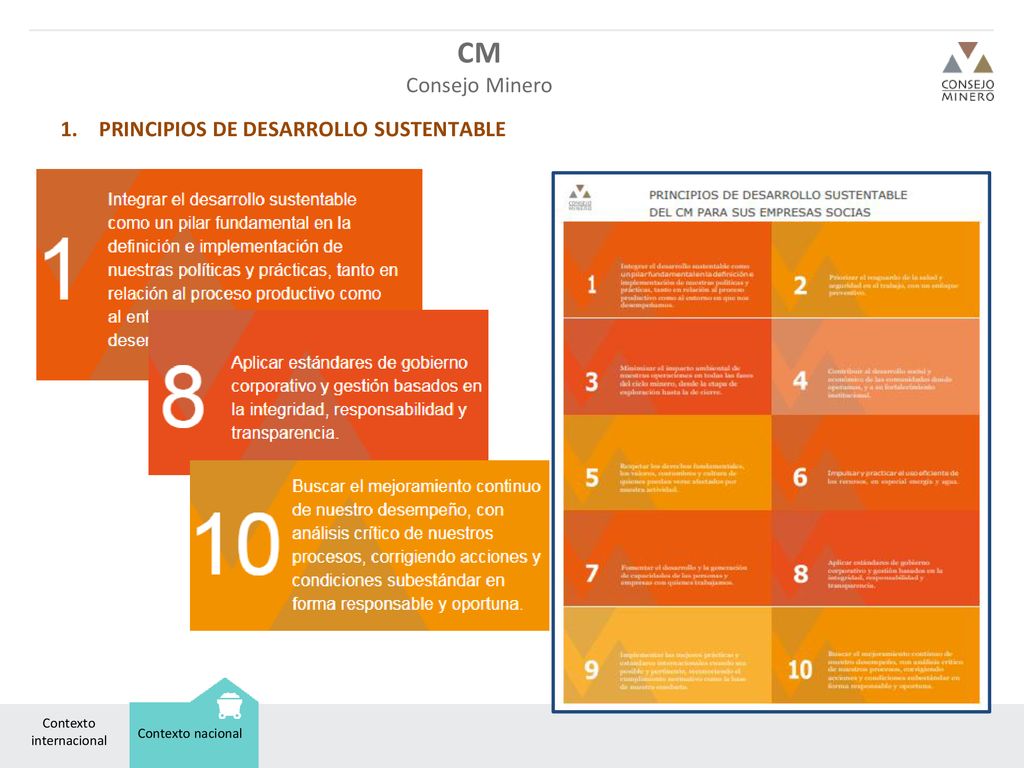Screen dimensions: 1024x768
Task: Select poster tile number 10
Action: [876, 655]
